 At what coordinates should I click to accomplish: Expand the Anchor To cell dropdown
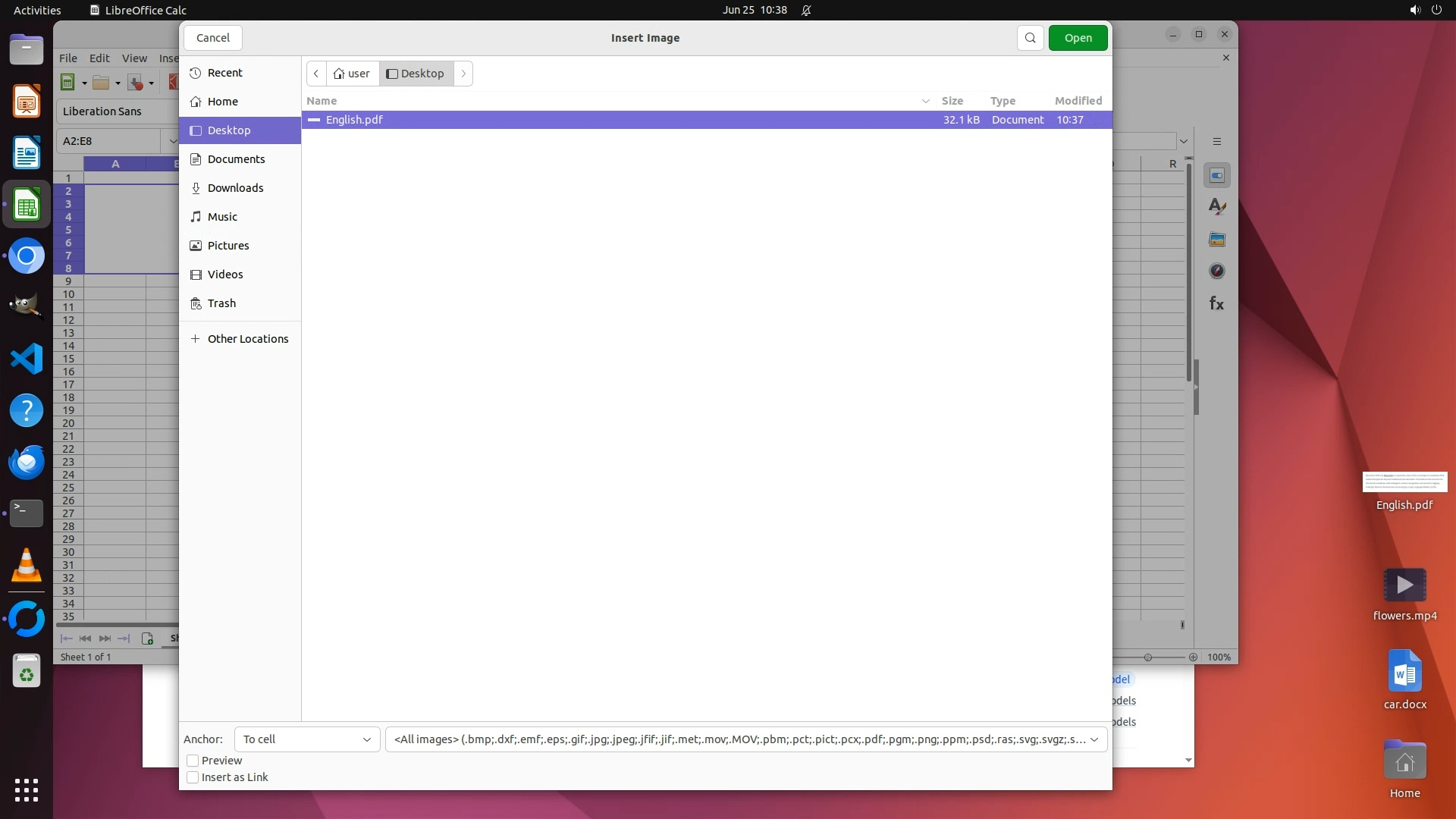point(306,739)
